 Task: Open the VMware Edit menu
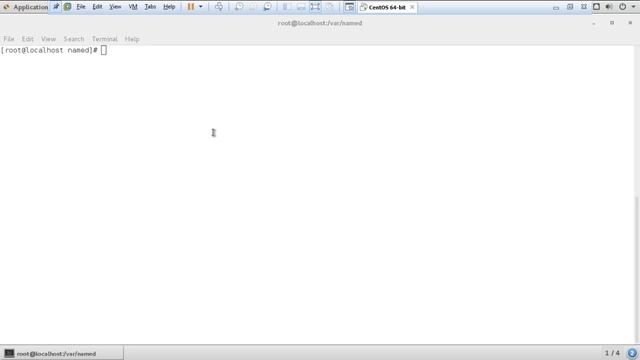[97, 7]
